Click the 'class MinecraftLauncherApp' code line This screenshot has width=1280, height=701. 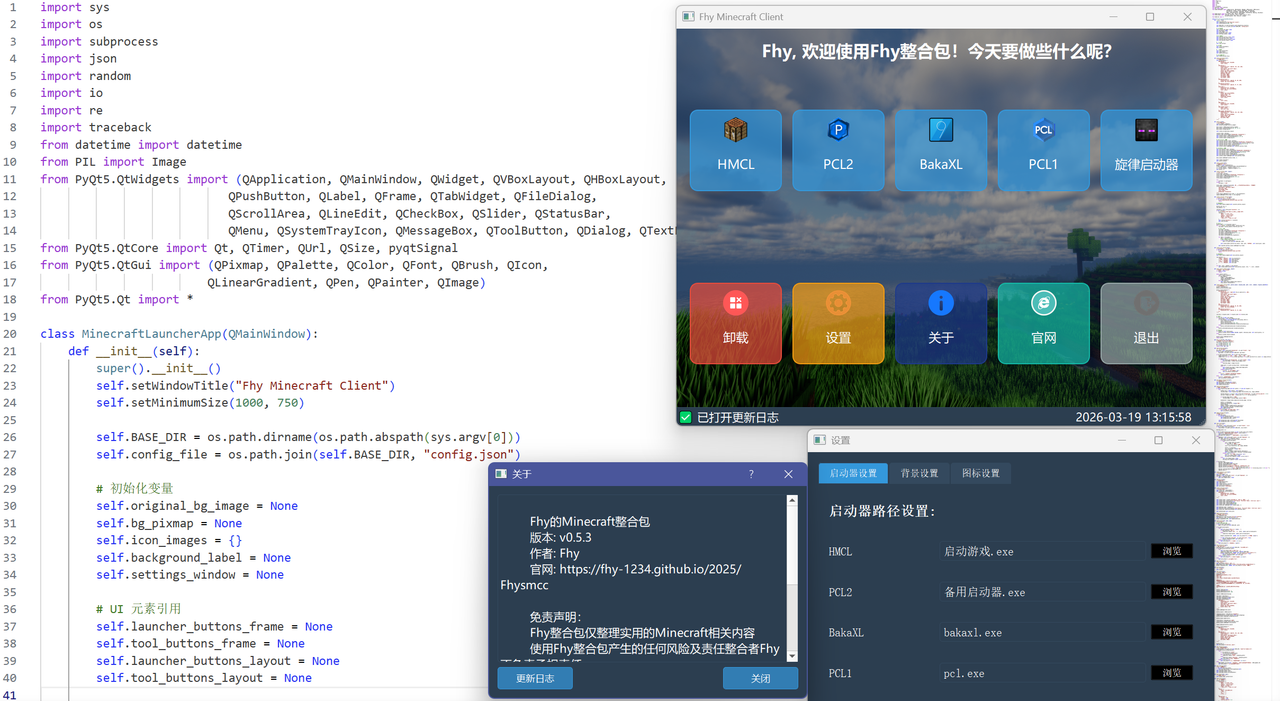(x=179, y=333)
